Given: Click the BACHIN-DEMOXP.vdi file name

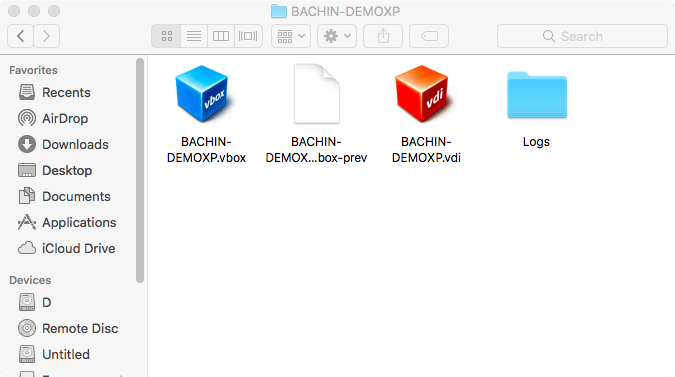Looking at the screenshot, I should [426, 150].
